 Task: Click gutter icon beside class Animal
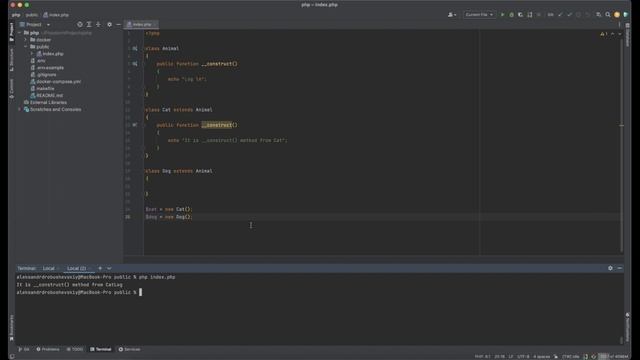tap(135, 49)
